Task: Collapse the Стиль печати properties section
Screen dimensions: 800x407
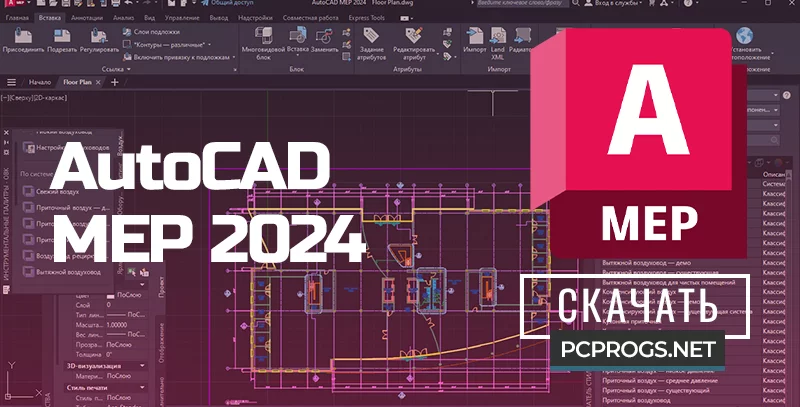Action: pyautogui.click(x=142, y=388)
